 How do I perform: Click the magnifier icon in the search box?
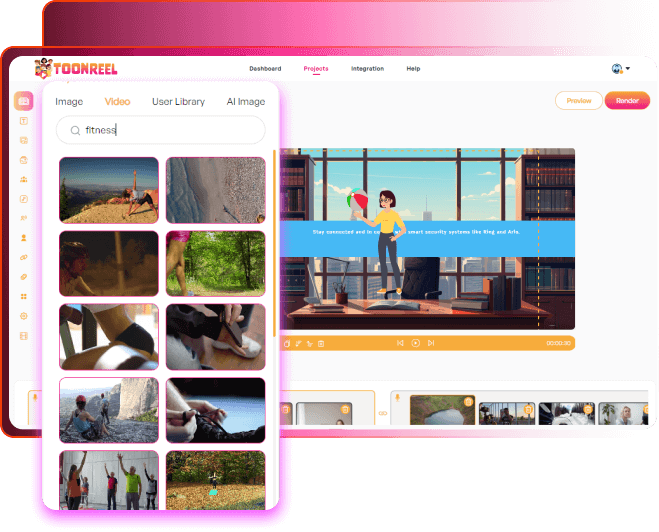75,130
